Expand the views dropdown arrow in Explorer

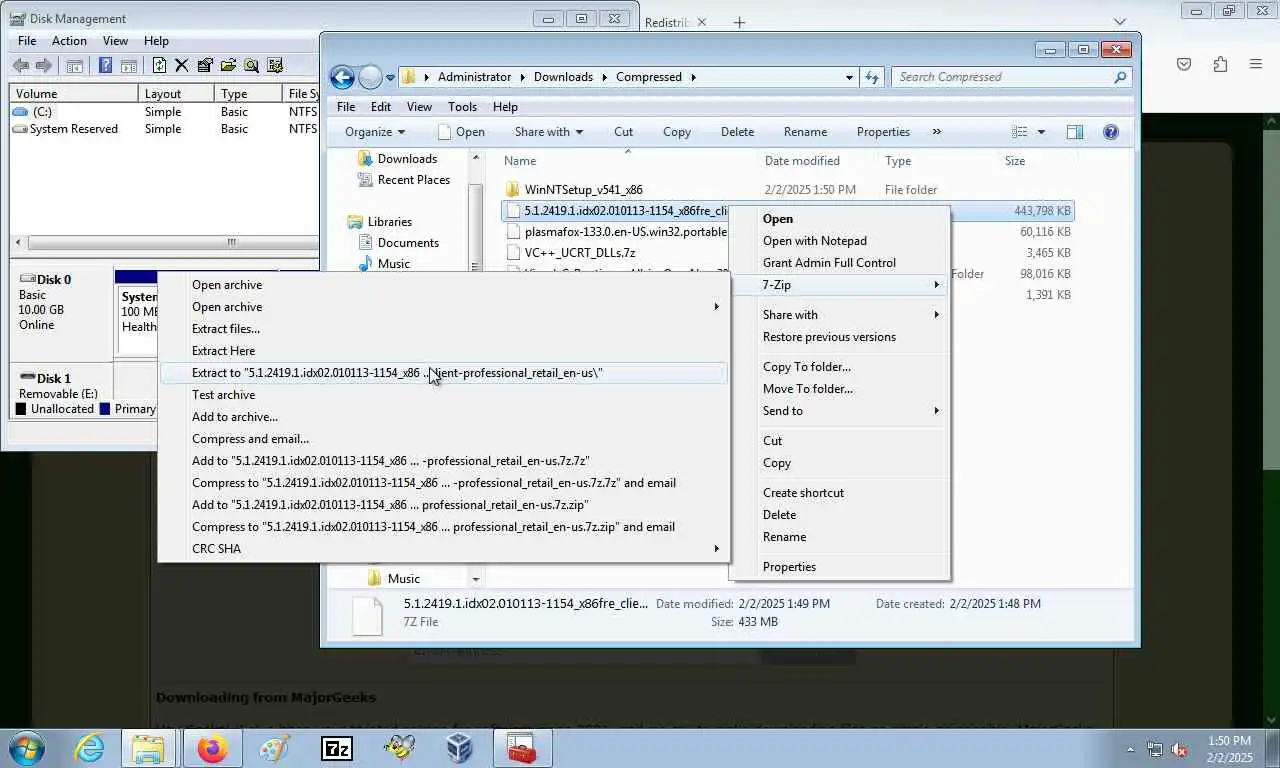pyautogui.click(x=1041, y=132)
